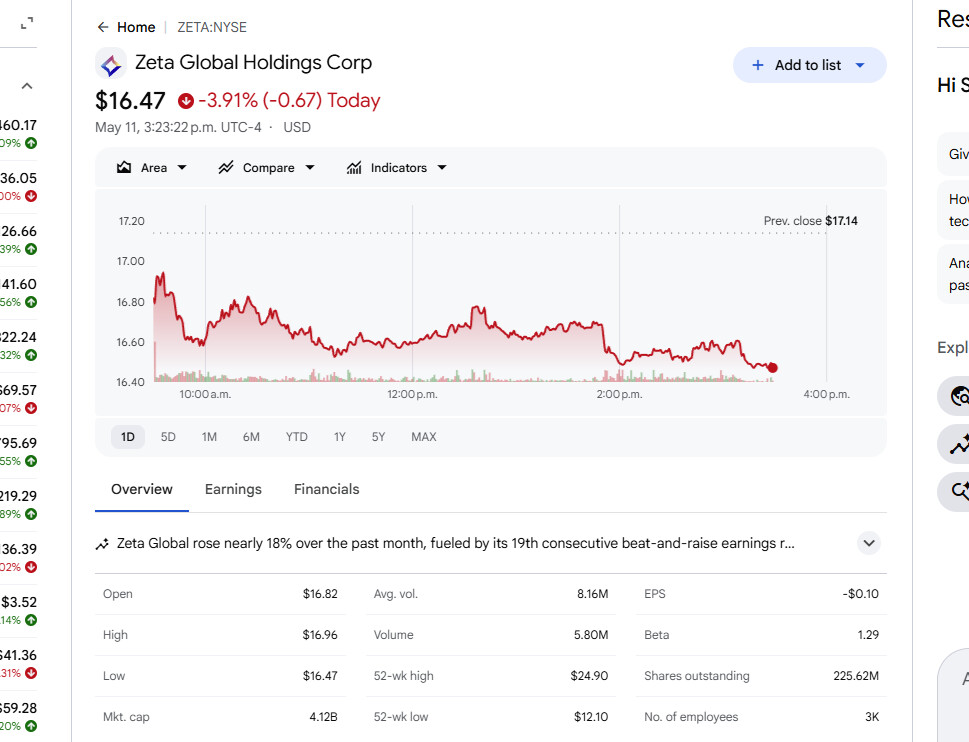Open the Indicators dropdown arrow
969x742 pixels.
[442, 167]
